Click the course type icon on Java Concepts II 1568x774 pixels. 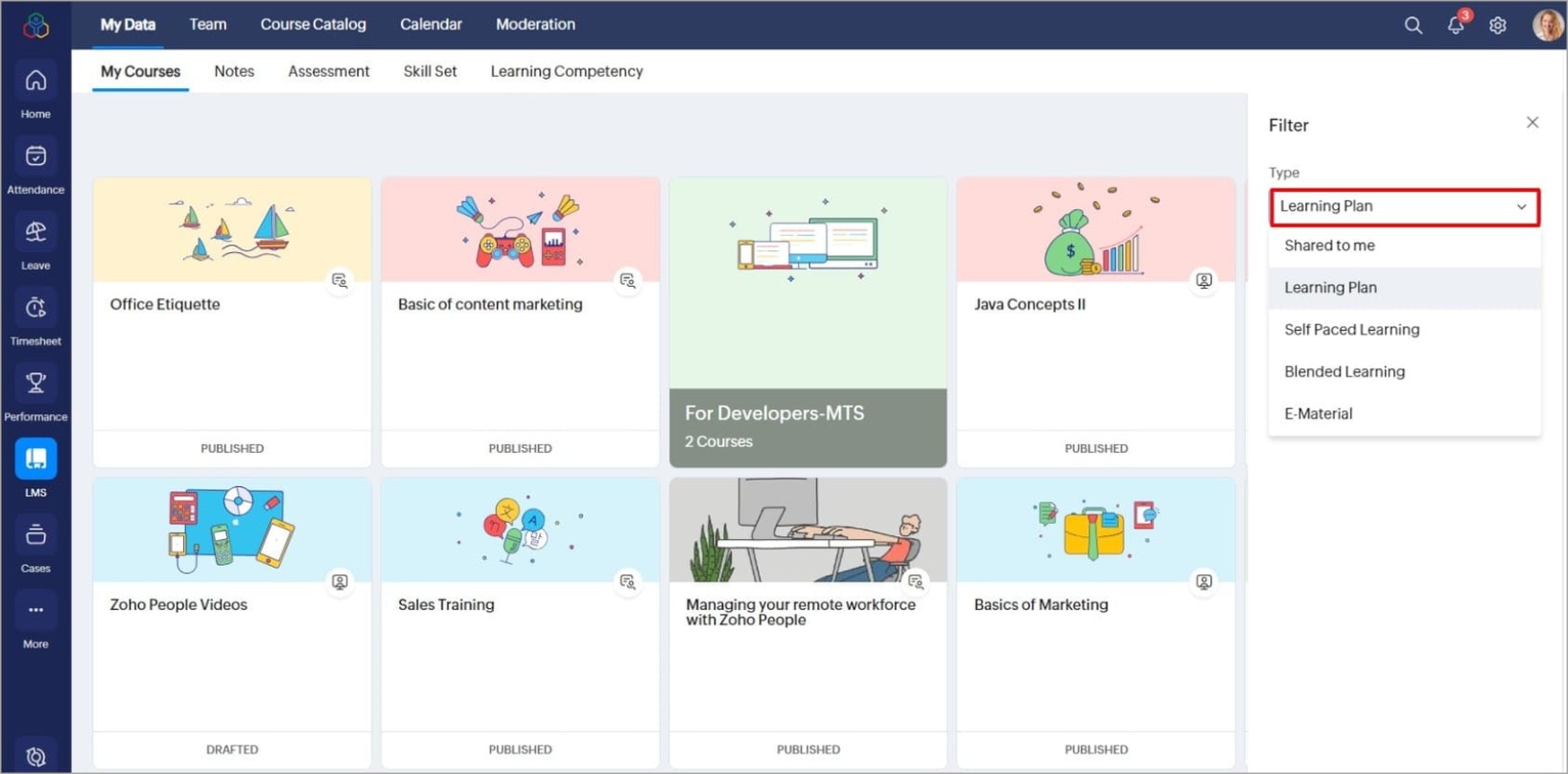coord(1204,281)
